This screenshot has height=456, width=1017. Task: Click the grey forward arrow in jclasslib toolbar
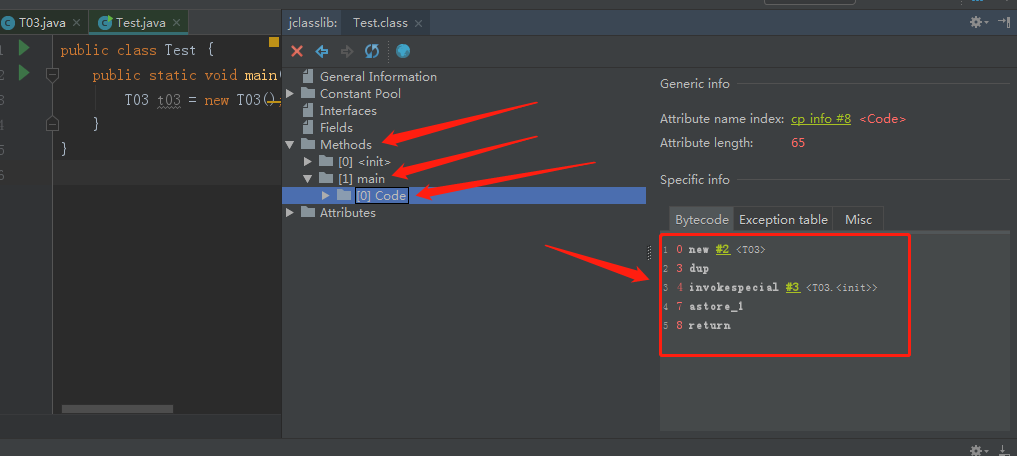(x=347, y=51)
